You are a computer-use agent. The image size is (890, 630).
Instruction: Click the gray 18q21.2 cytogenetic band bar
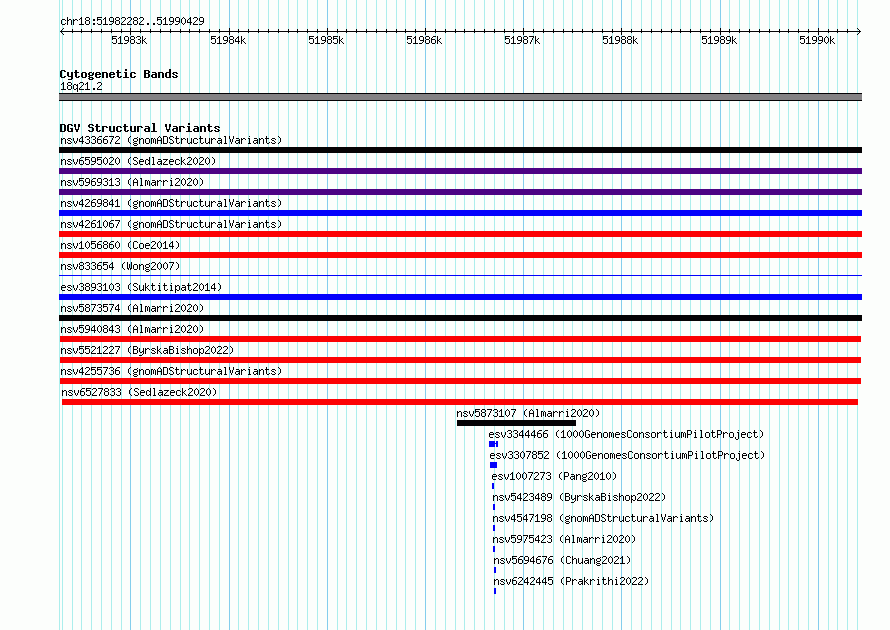click(x=460, y=97)
